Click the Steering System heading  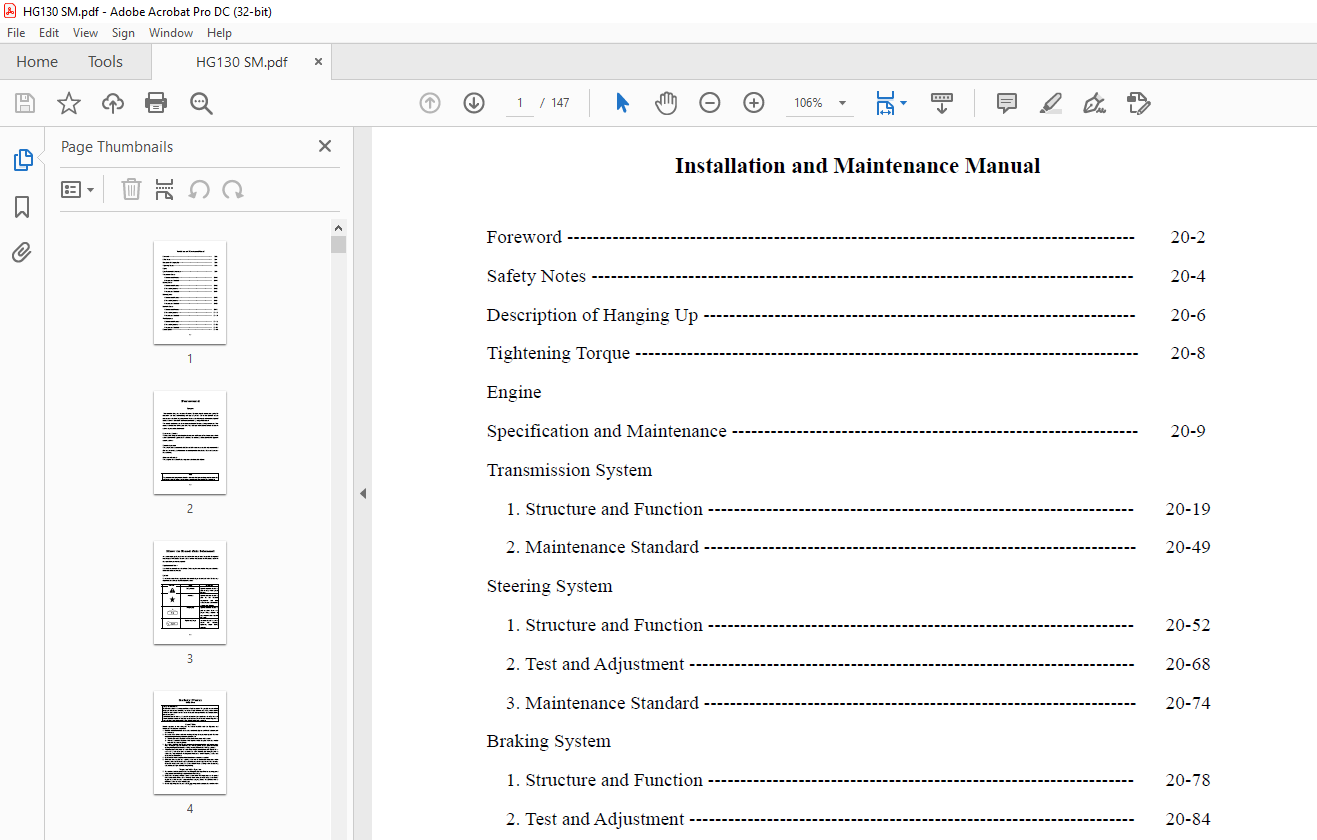(549, 586)
